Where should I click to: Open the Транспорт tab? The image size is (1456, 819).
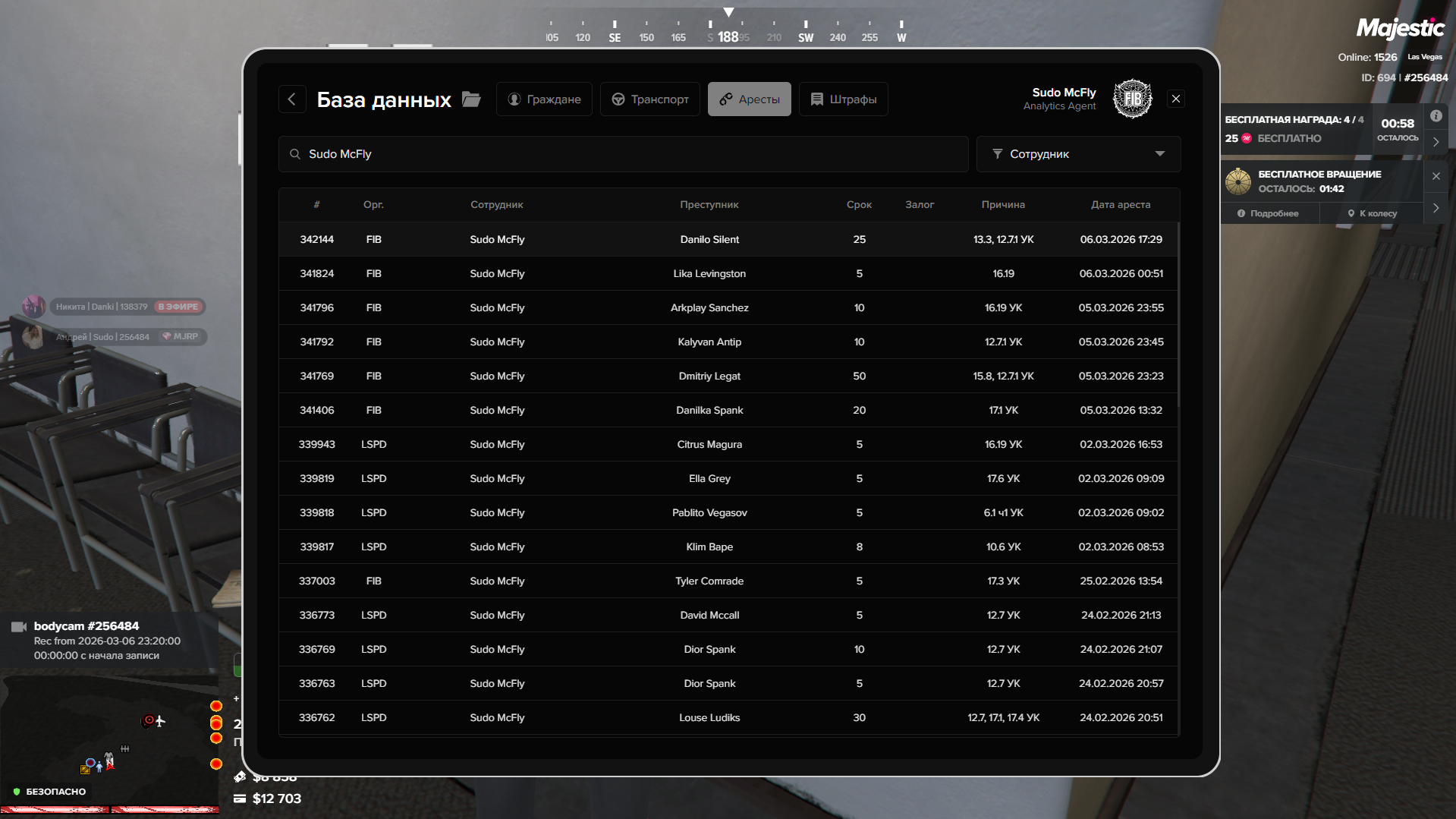(650, 99)
